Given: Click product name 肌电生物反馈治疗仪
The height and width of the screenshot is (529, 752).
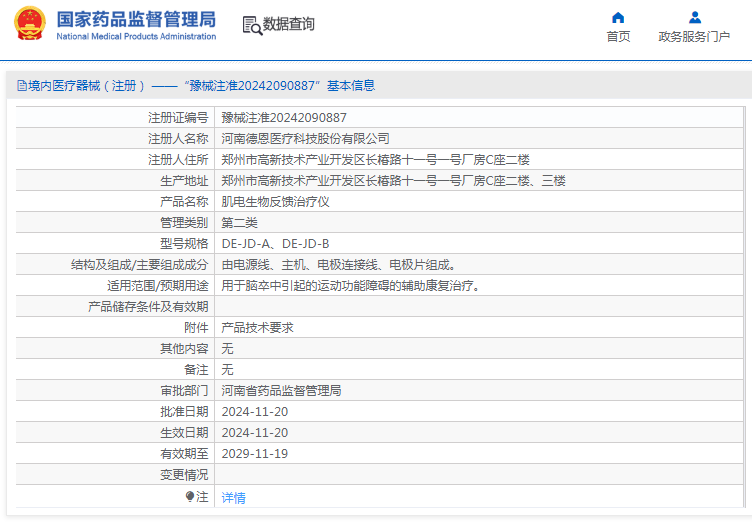Looking at the screenshot, I should [275, 202].
